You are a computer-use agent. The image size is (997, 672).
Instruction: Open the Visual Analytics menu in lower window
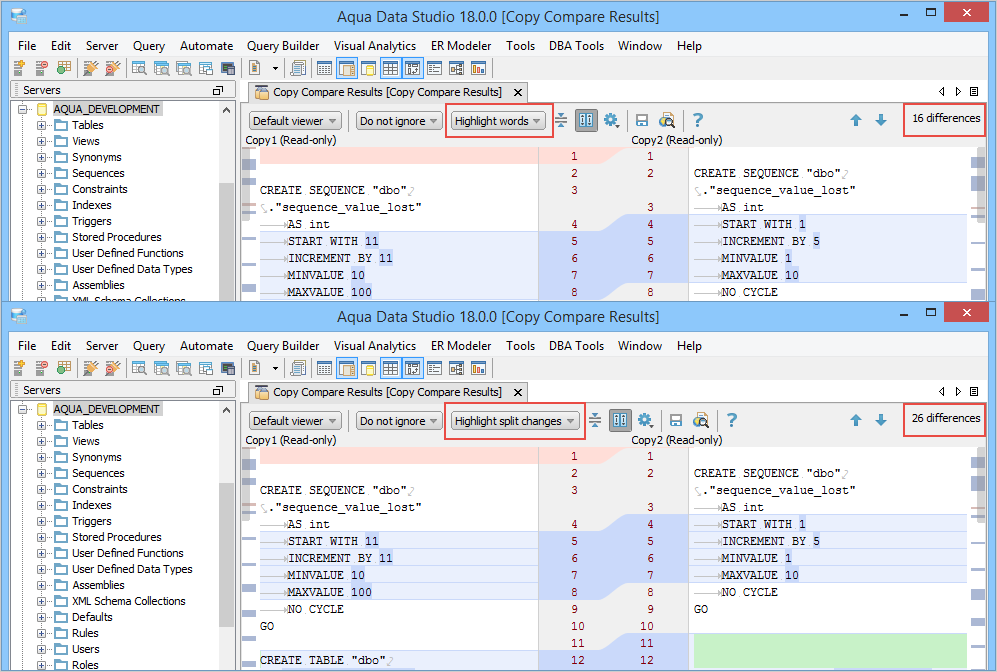pyautogui.click(x=375, y=346)
